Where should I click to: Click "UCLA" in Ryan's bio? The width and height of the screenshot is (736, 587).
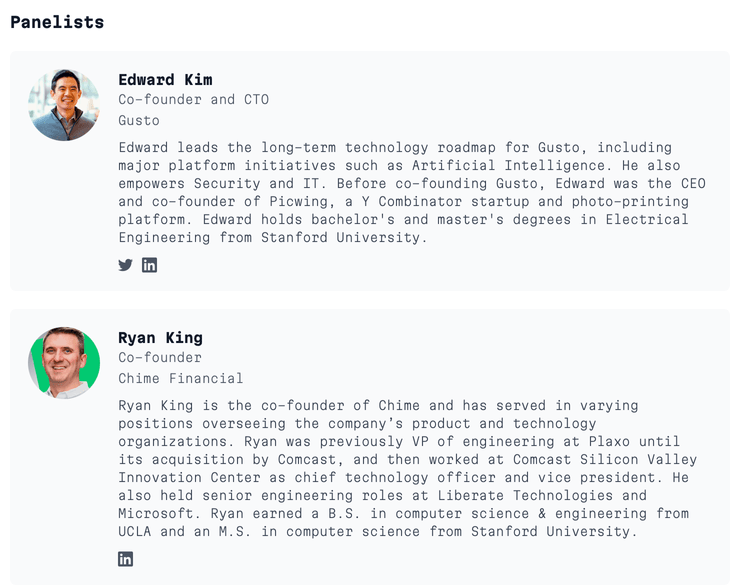(x=139, y=532)
